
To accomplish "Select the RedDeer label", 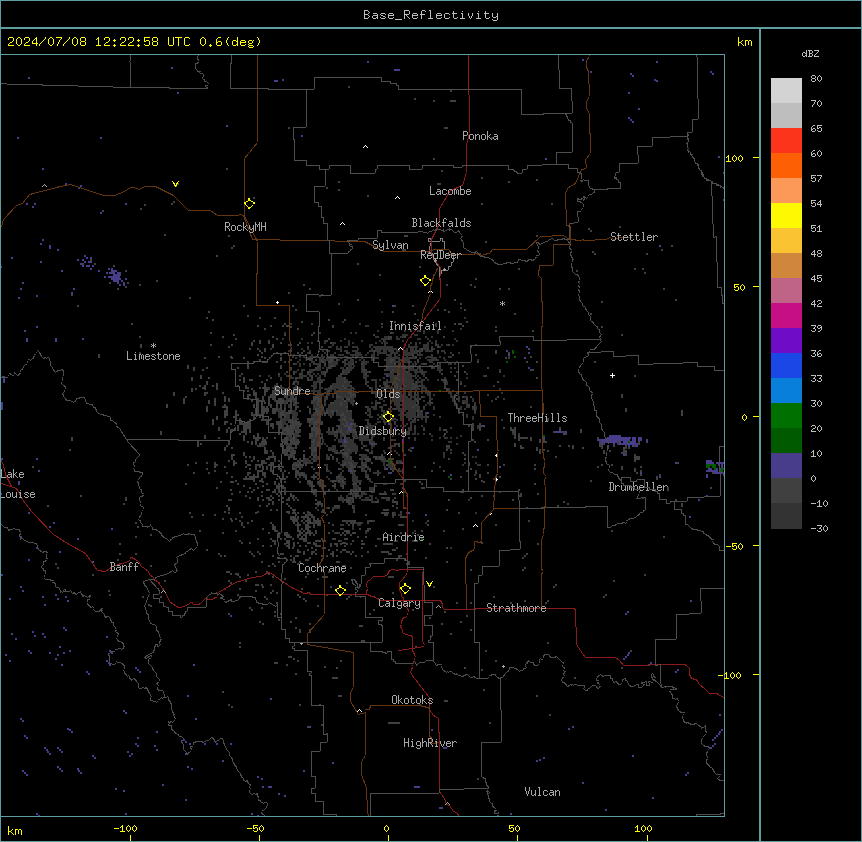I will (x=440, y=255).
